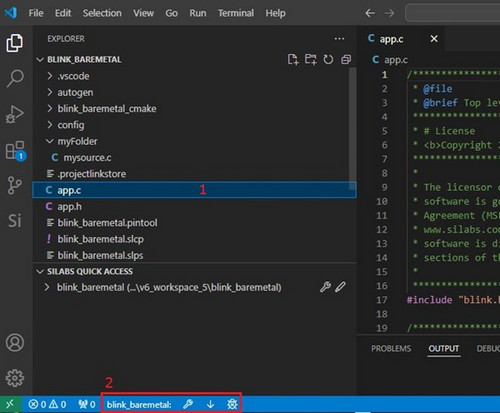Screen dimensions: 500x413
Task: Expand the autogen folder
Action: (194, 92)
